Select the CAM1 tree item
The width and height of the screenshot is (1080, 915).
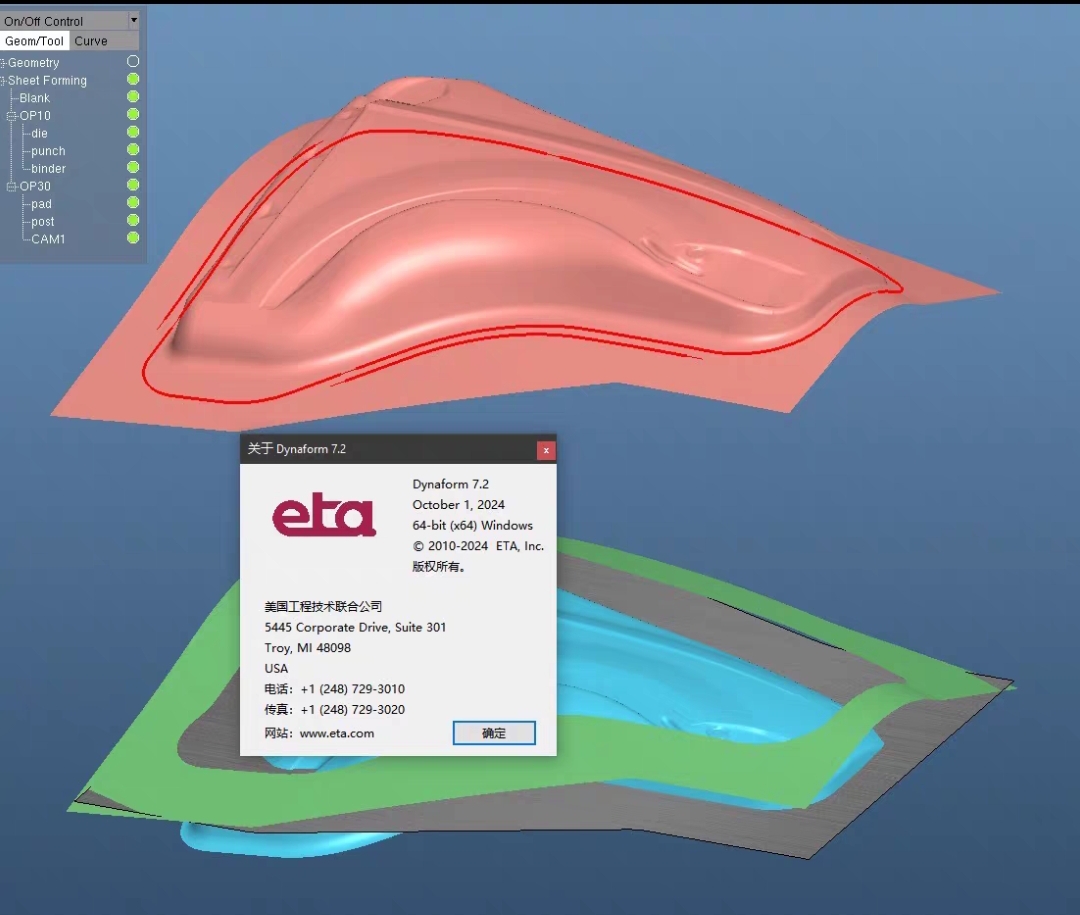pos(48,239)
